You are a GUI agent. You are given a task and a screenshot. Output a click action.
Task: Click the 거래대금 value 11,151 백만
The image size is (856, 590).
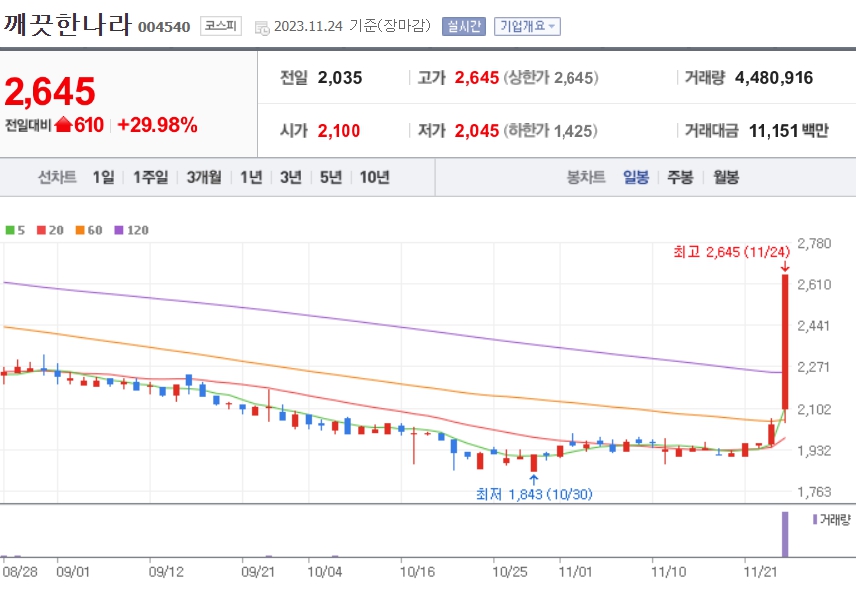tap(788, 130)
